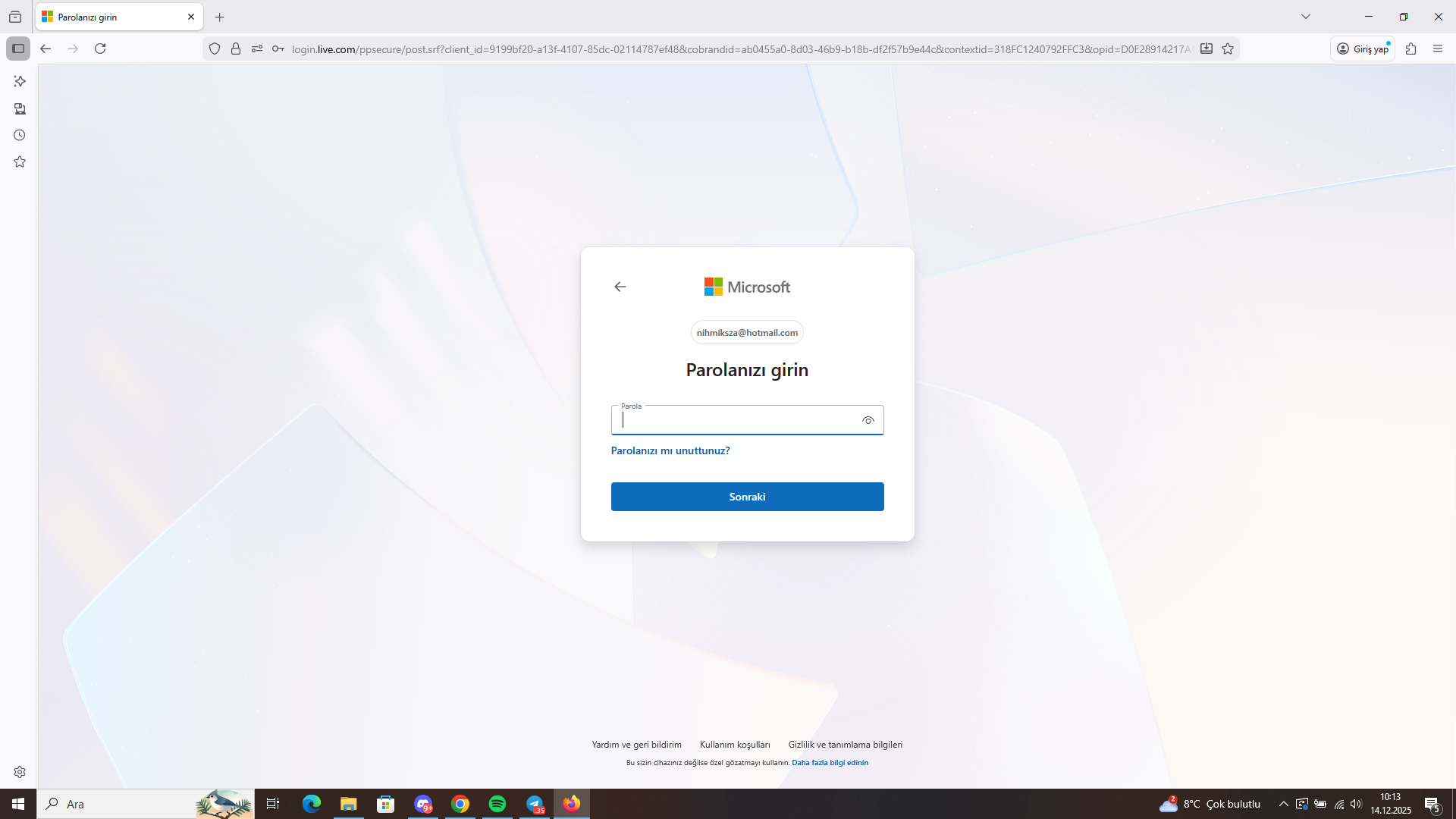Image resolution: width=1456 pixels, height=819 pixels.
Task: Go back to previous page
Action: point(45,49)
